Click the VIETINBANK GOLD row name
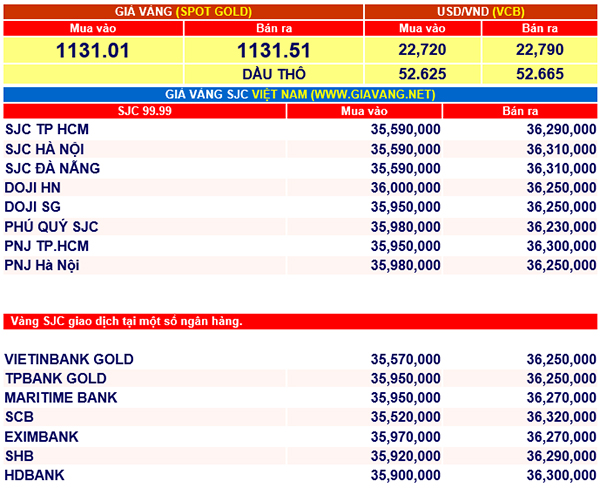This screenshot has height=488, width=600. (x=69, y=359)
